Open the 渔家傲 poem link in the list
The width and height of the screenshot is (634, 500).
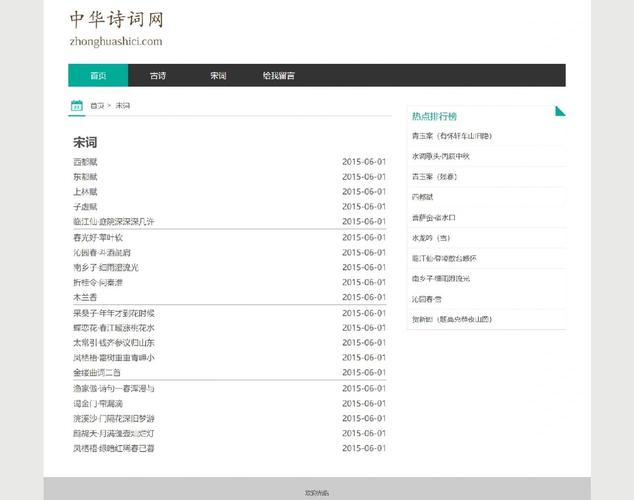point(113,388)
